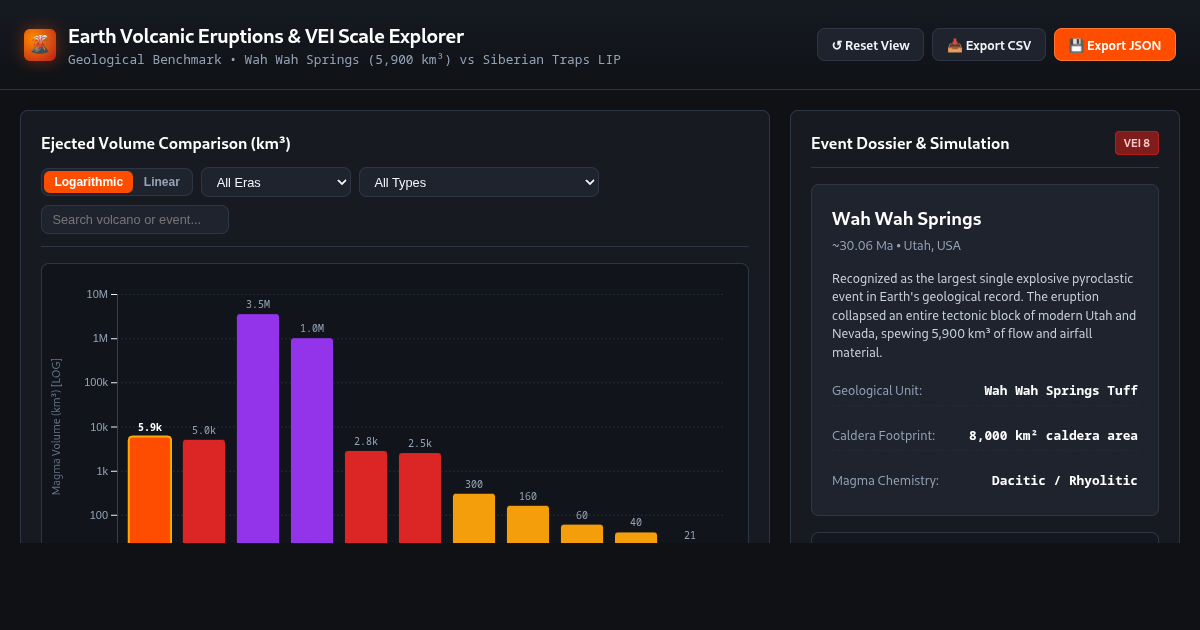
Task: Select the purple 1.0M bar
Action: tap(312, 441)
